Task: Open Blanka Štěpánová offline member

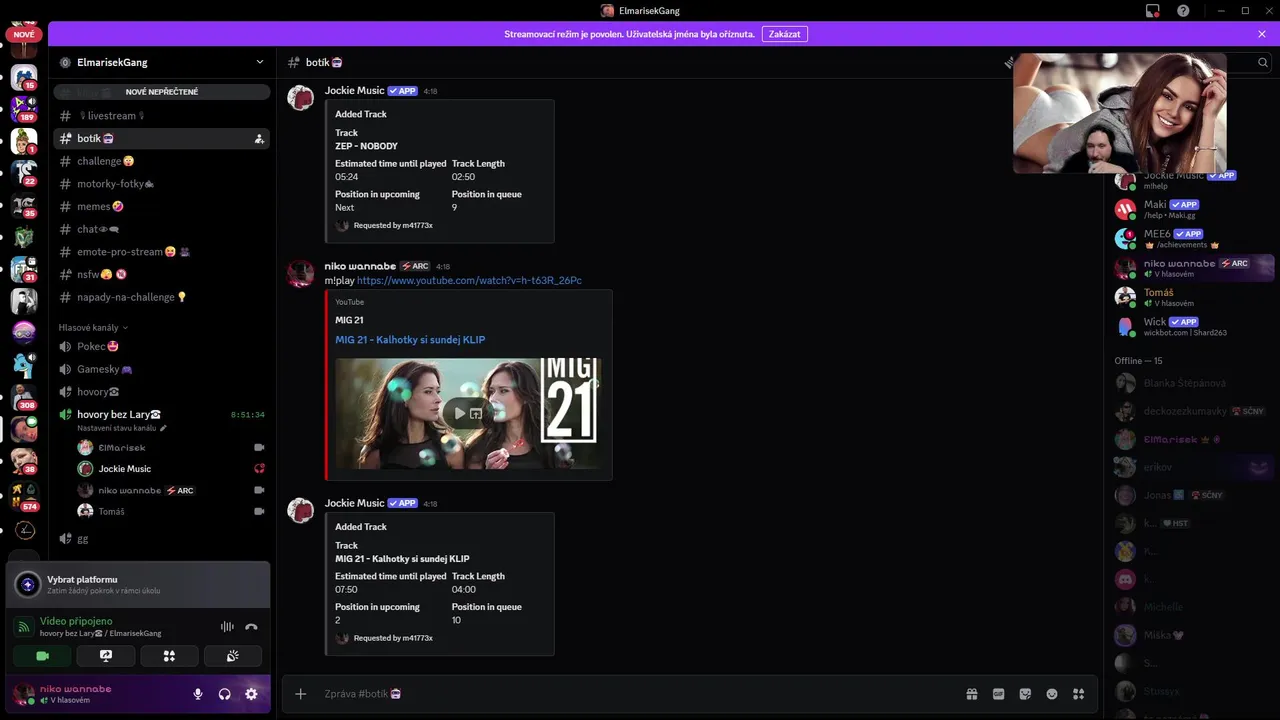Action: coord(1194,383)
